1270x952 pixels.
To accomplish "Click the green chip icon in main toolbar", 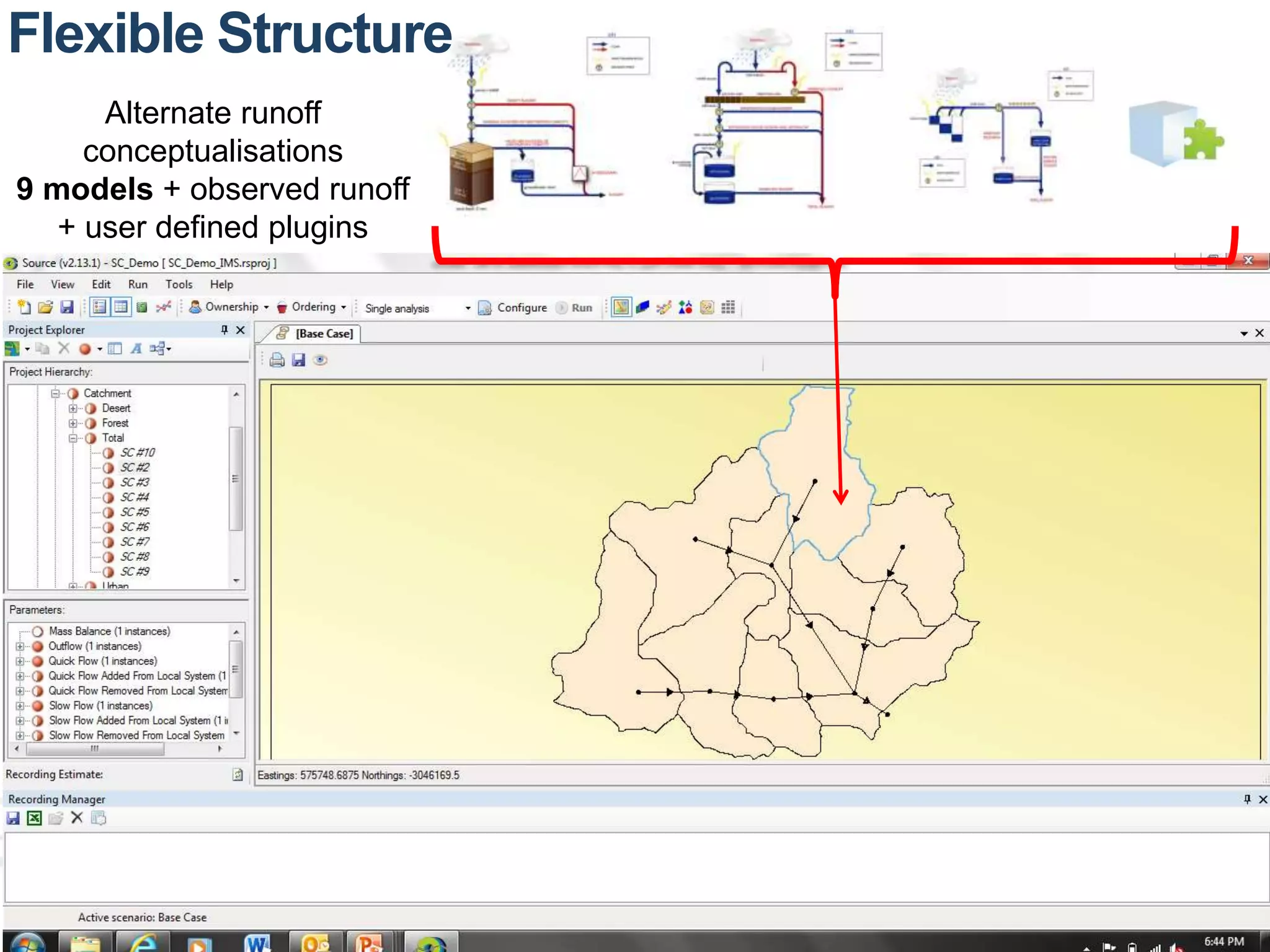I will (142, 307).
